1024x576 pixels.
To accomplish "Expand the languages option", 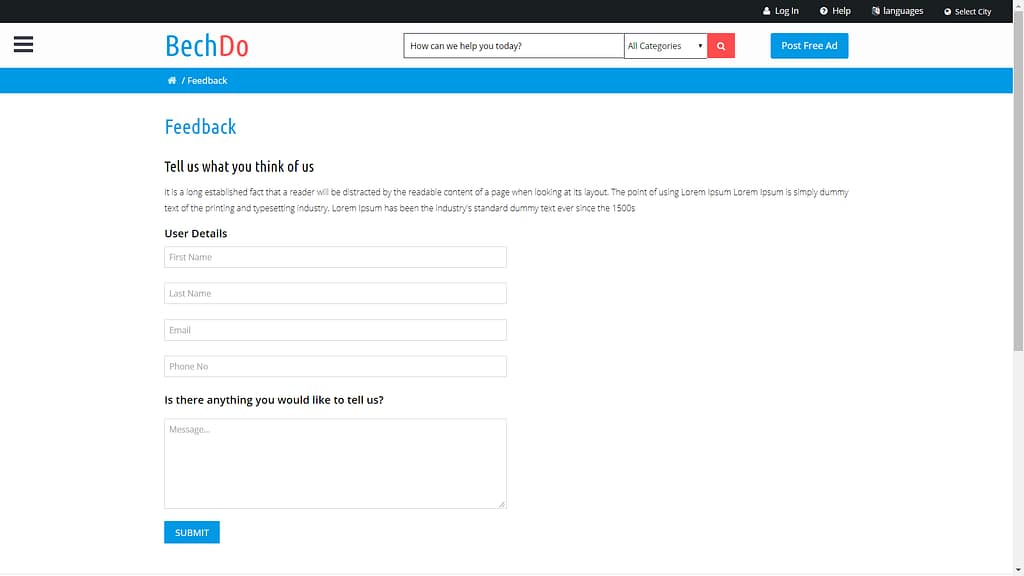I will pos(898,11).
